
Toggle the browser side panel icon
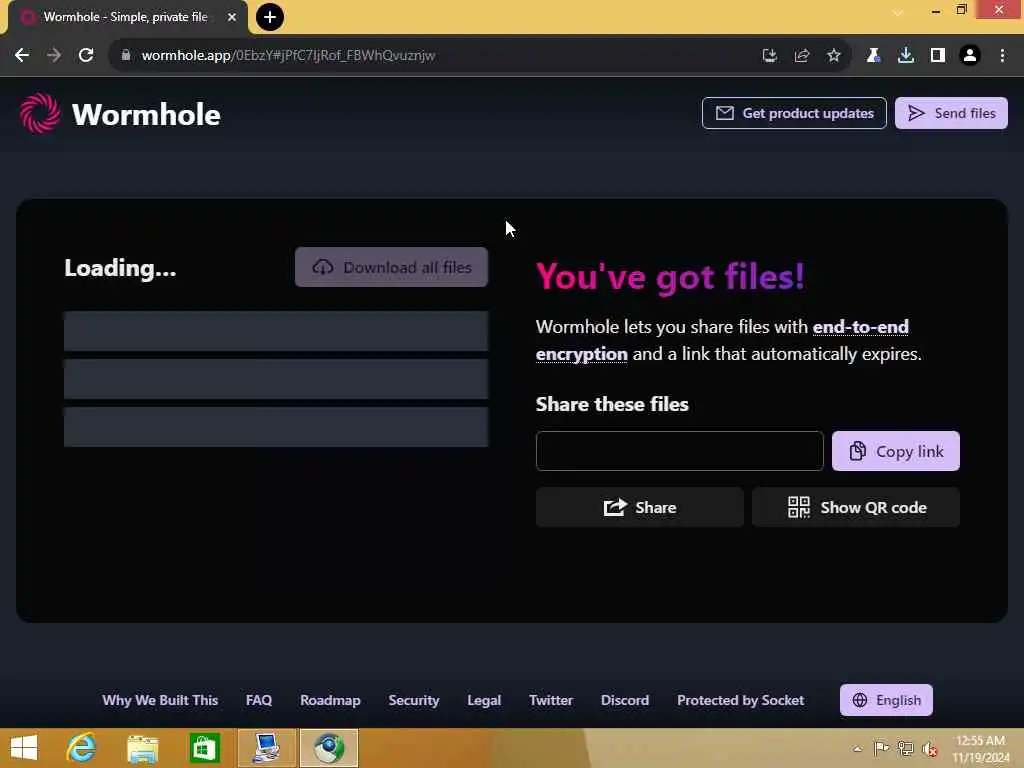coord(938,56)
